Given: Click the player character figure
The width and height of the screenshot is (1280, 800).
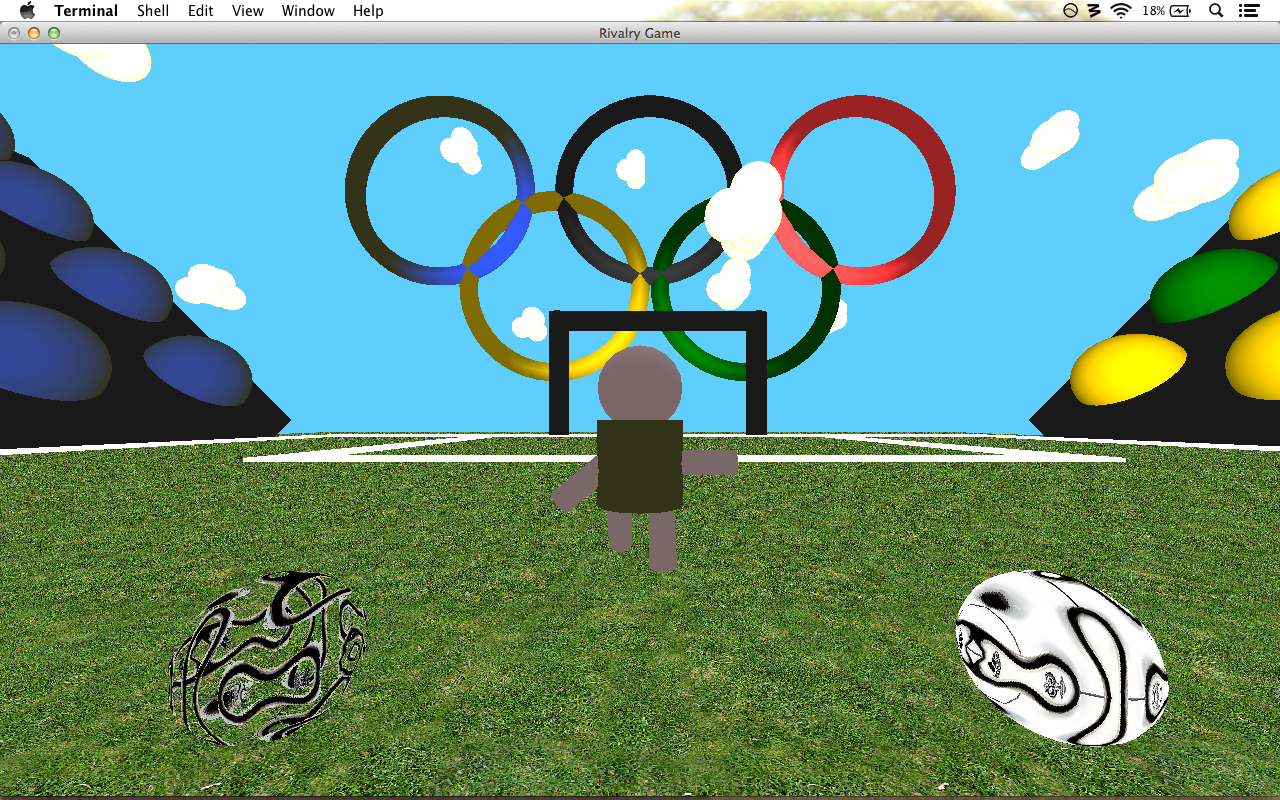Looking at the screenshot, I should [645, 459].
